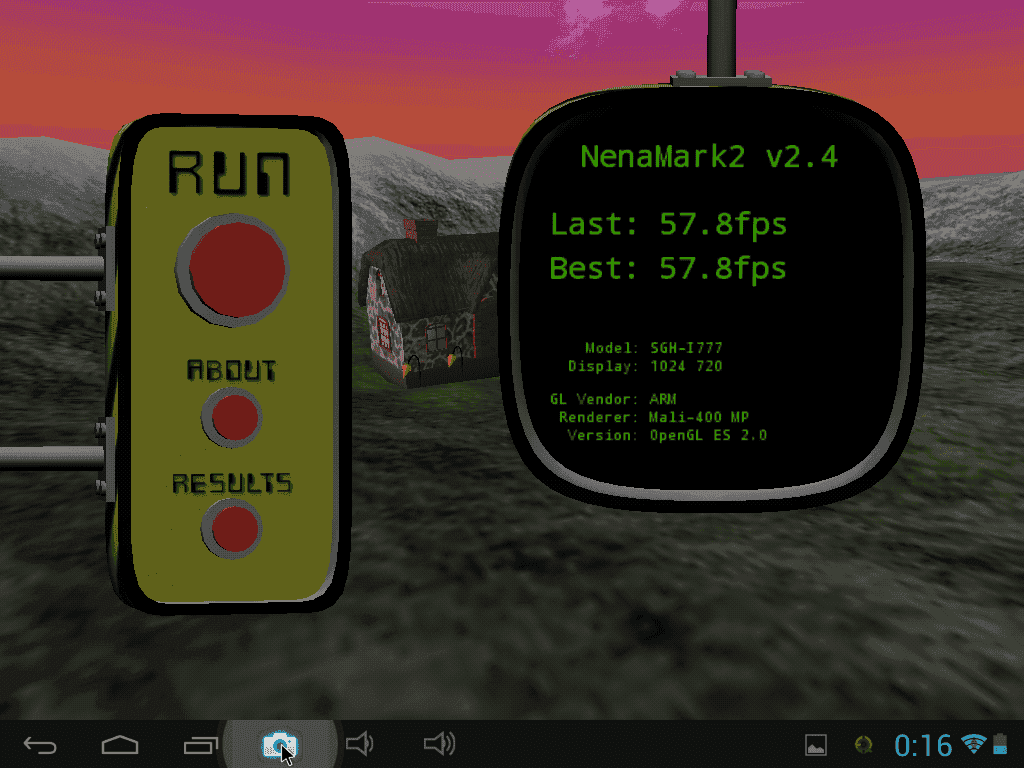
Task: Select the Display: 1024 720 line
Action: click(x=645, y=366)
